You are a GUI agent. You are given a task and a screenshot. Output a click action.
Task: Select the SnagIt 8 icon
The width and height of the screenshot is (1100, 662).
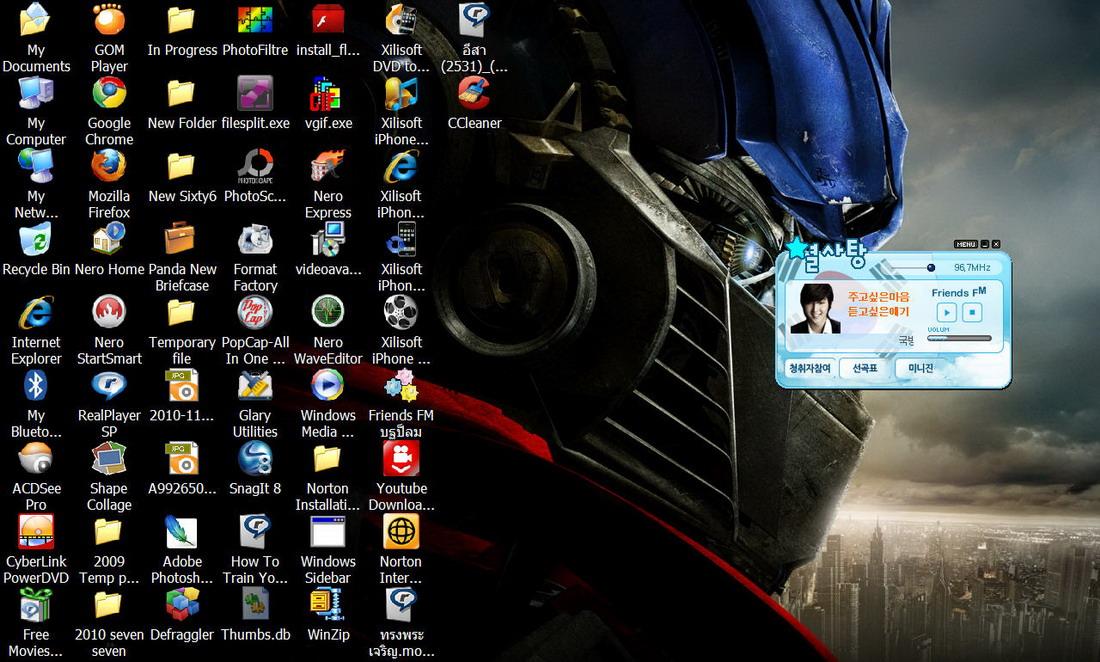(x=255, y=468)
